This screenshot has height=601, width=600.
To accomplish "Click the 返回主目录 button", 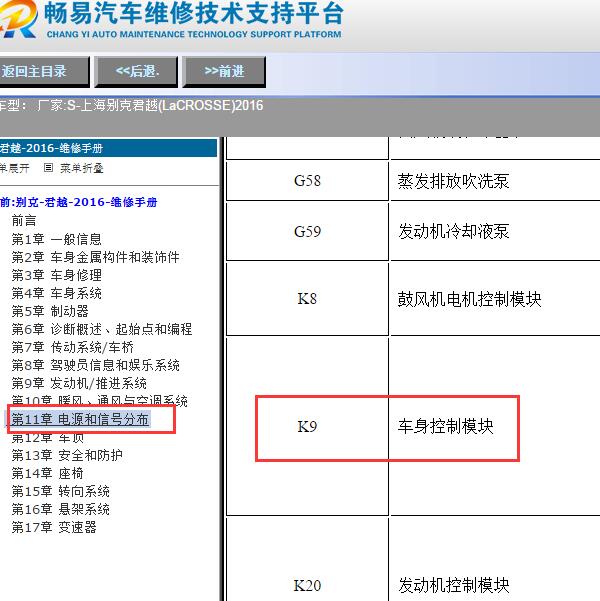I will pos(44,72).
